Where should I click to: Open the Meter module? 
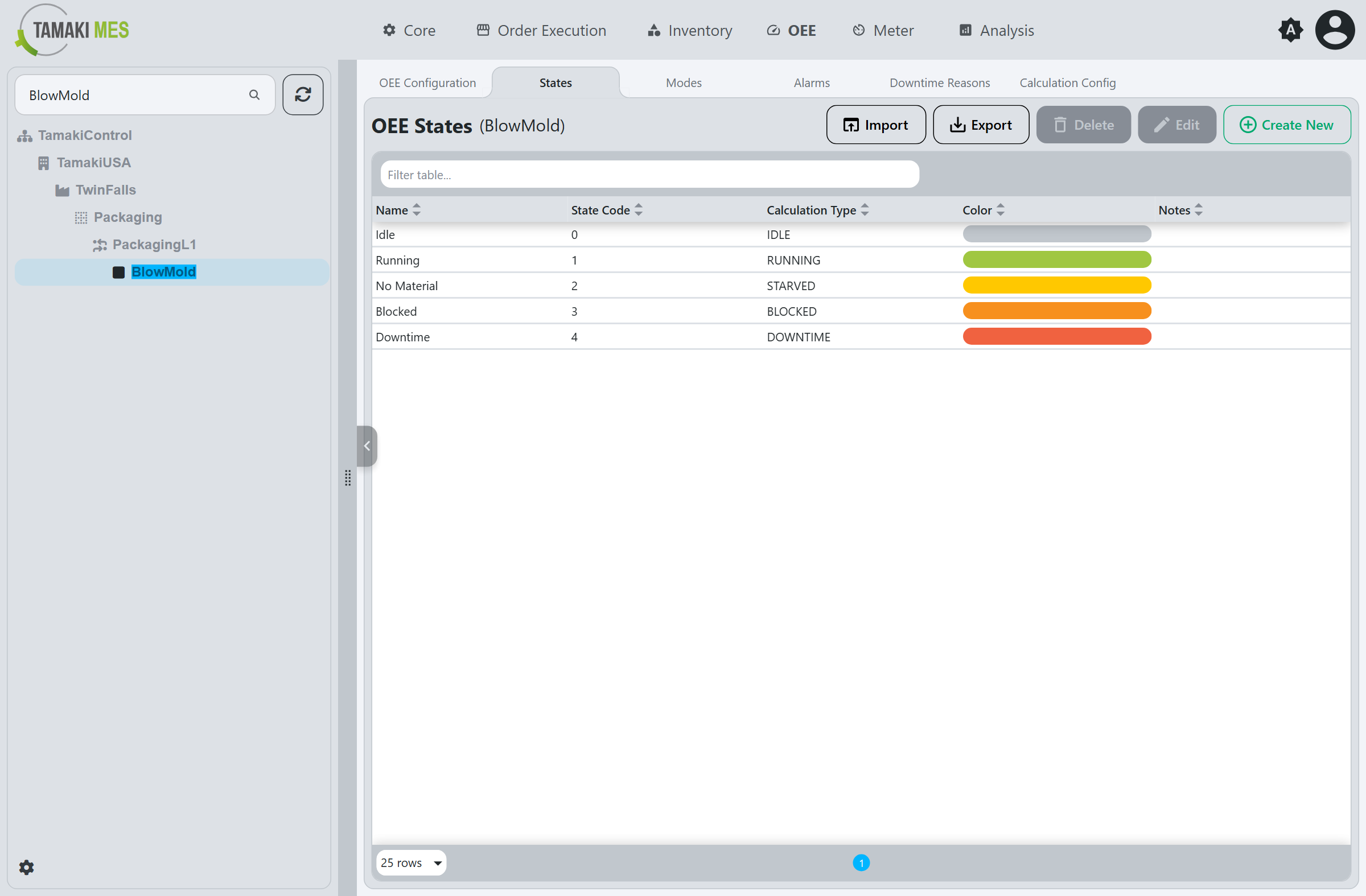(x=883, y=30)
